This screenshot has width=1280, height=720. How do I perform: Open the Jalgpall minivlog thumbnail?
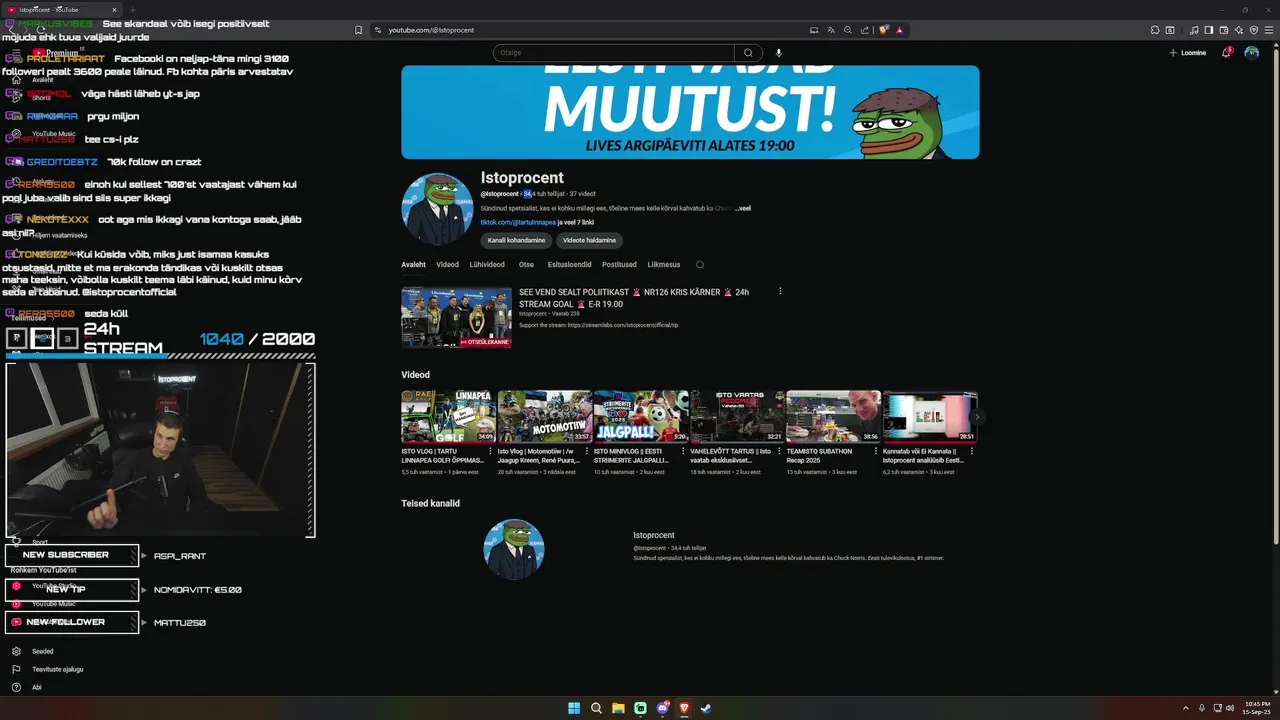point(640,416)
